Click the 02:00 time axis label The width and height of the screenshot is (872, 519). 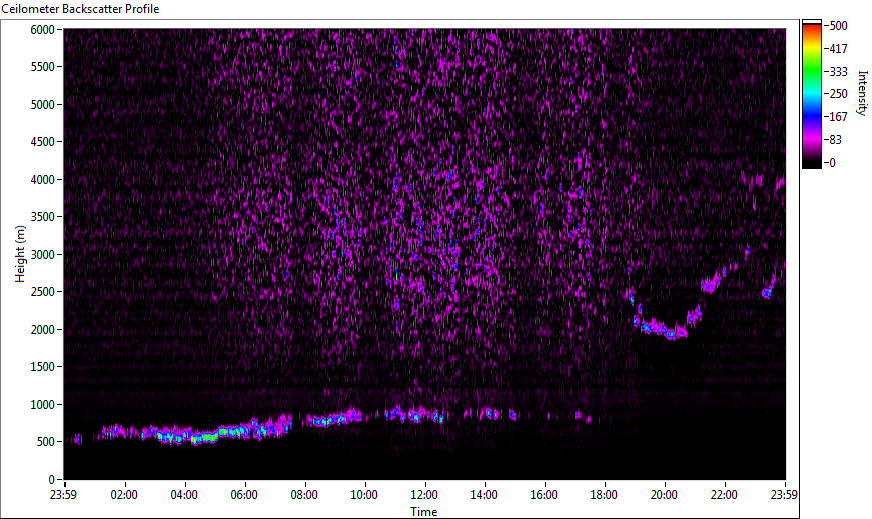tap(124, 495)
